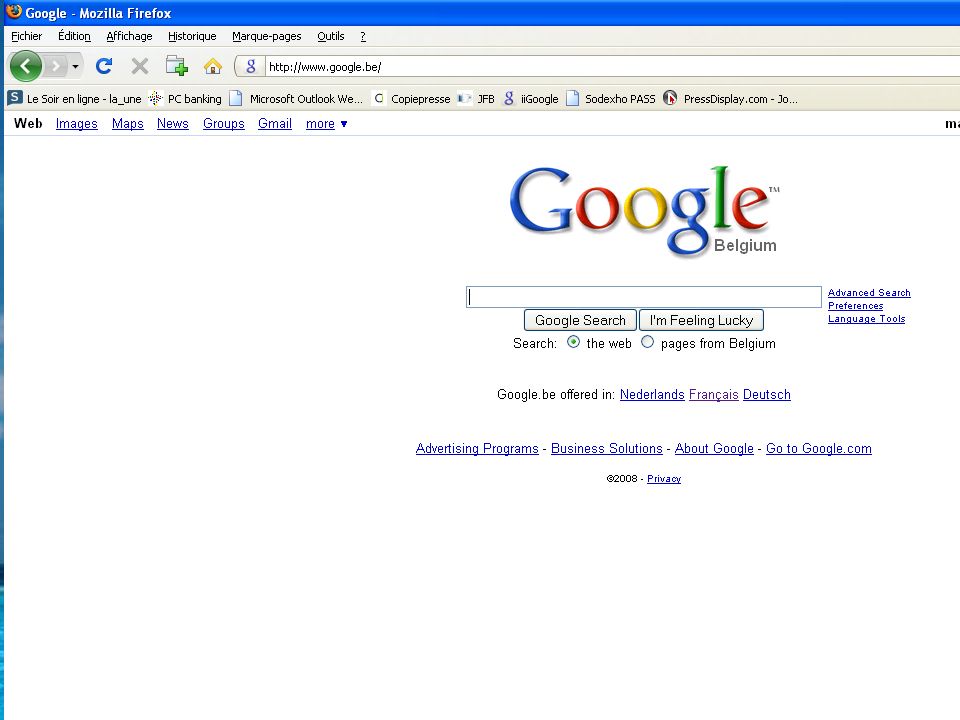
Task: Select the 'pages from Belgium' radio button
Action: click(x=647, y=342)
